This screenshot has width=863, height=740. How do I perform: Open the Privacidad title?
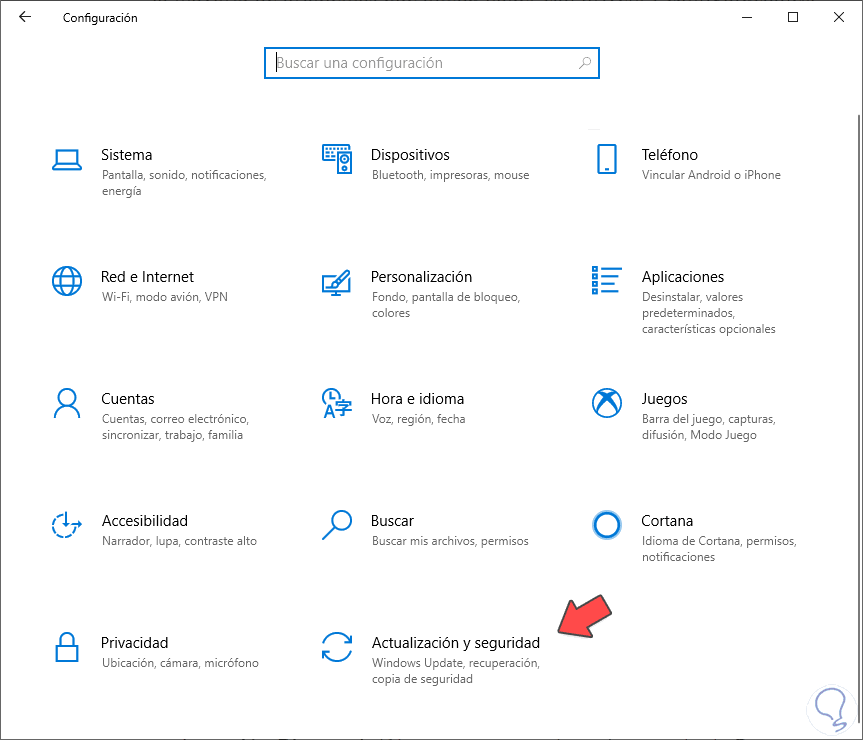(x=134, y=643)
